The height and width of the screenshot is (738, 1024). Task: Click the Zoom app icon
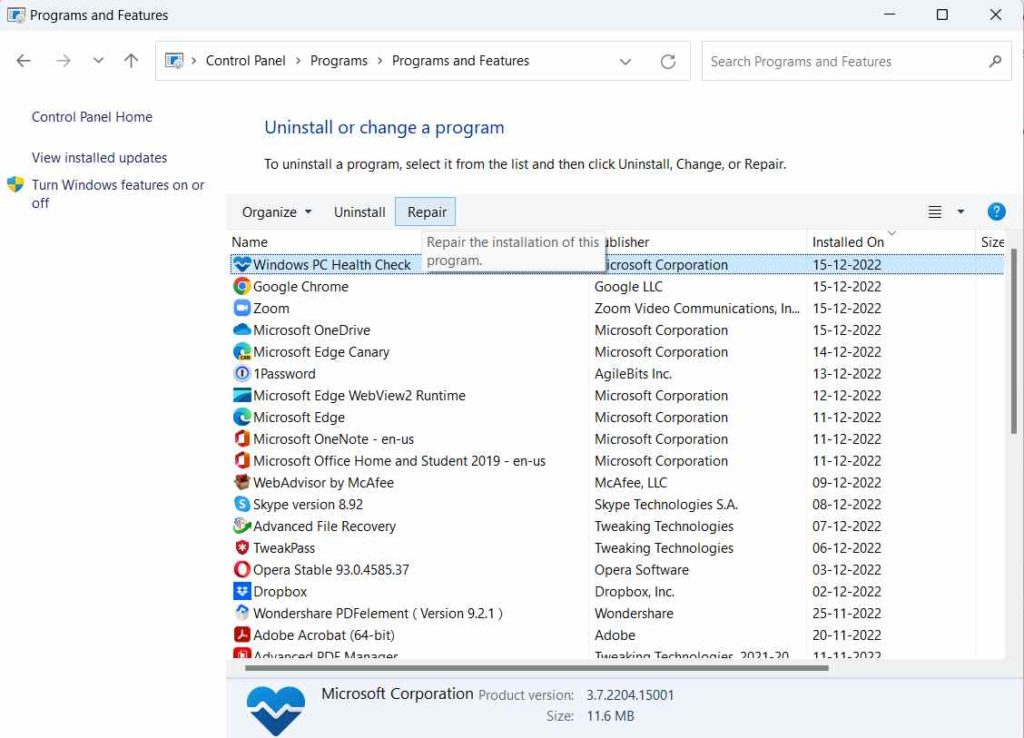coord(242,308)
